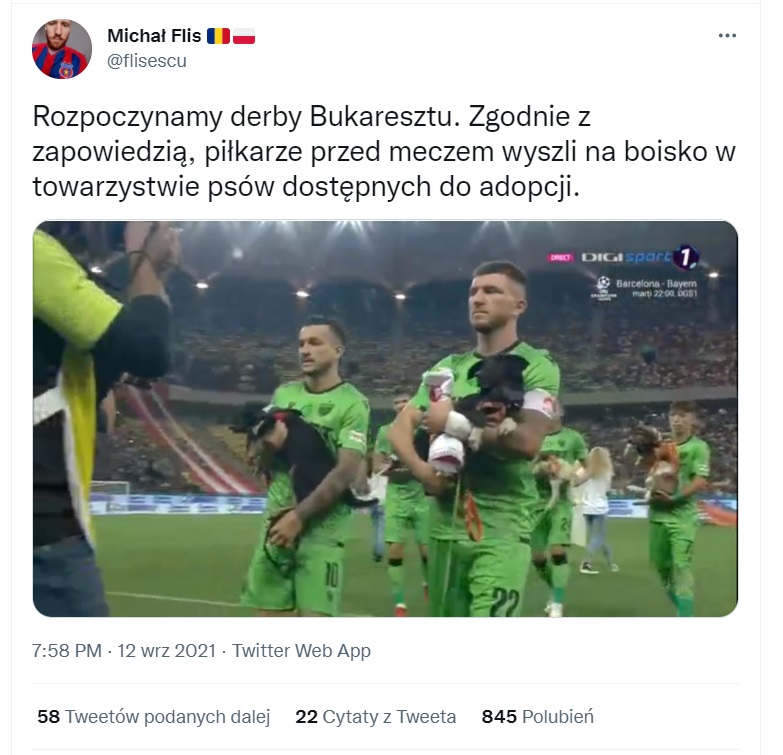Click the Champions League logo in photo
Screen dimensions: 783x755
[x=602, y=284]
